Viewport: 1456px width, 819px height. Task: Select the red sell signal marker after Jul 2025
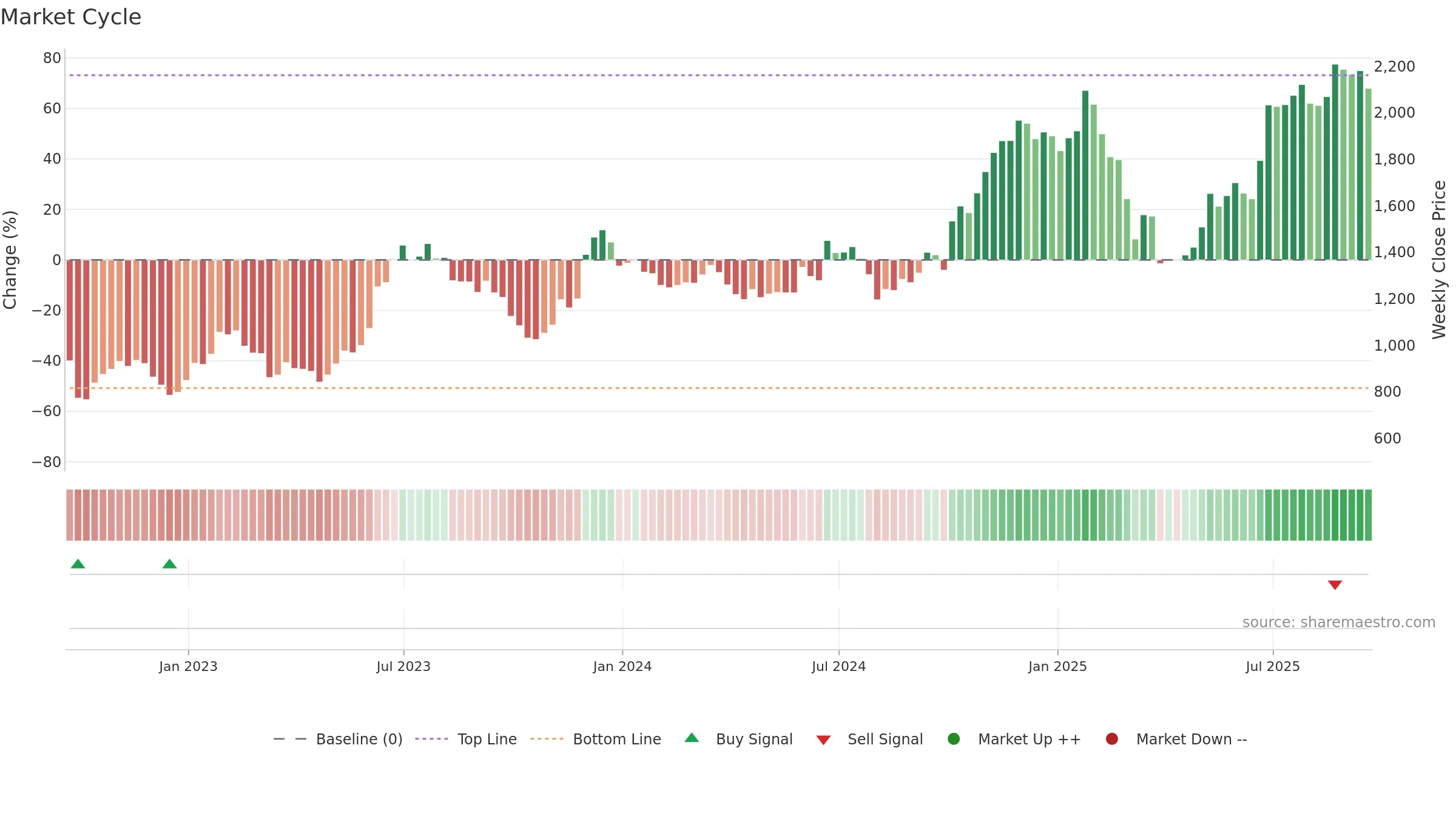coord(1335,585)
